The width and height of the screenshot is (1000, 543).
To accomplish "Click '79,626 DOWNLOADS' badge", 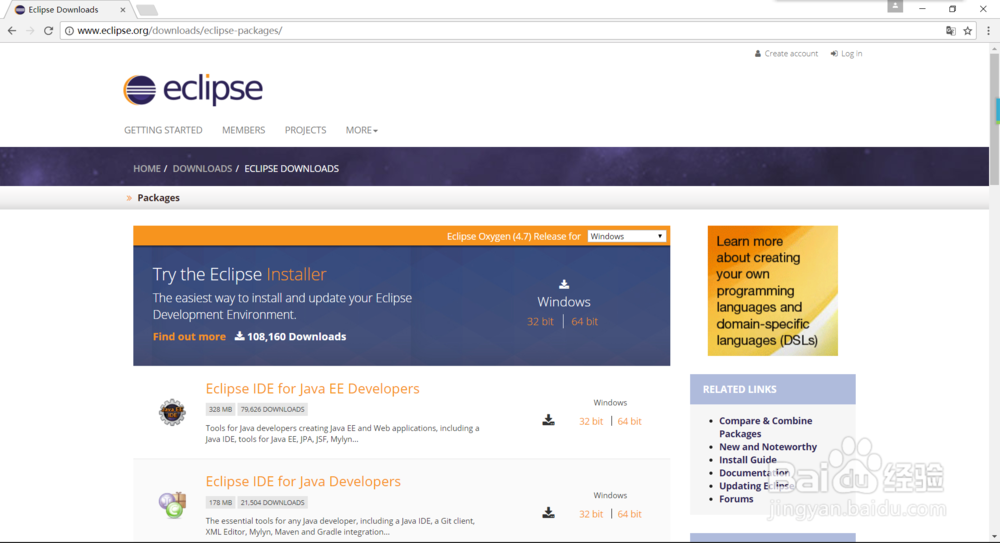I will 272,410.
